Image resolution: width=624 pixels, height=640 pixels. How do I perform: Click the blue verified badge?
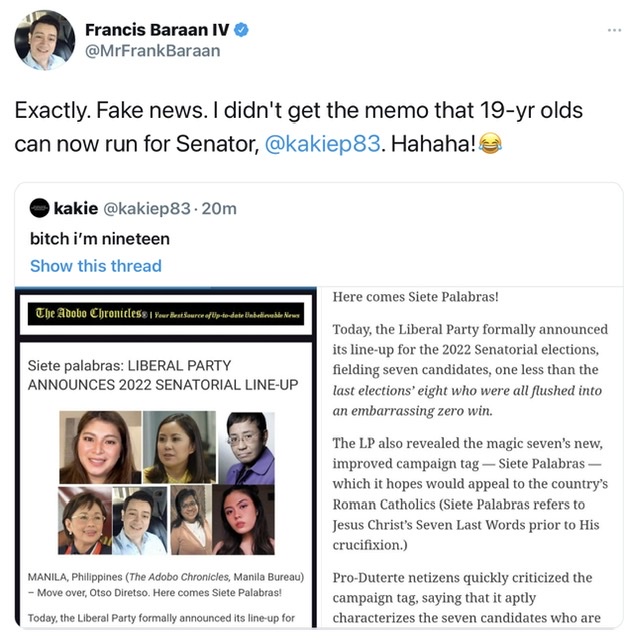240,29
